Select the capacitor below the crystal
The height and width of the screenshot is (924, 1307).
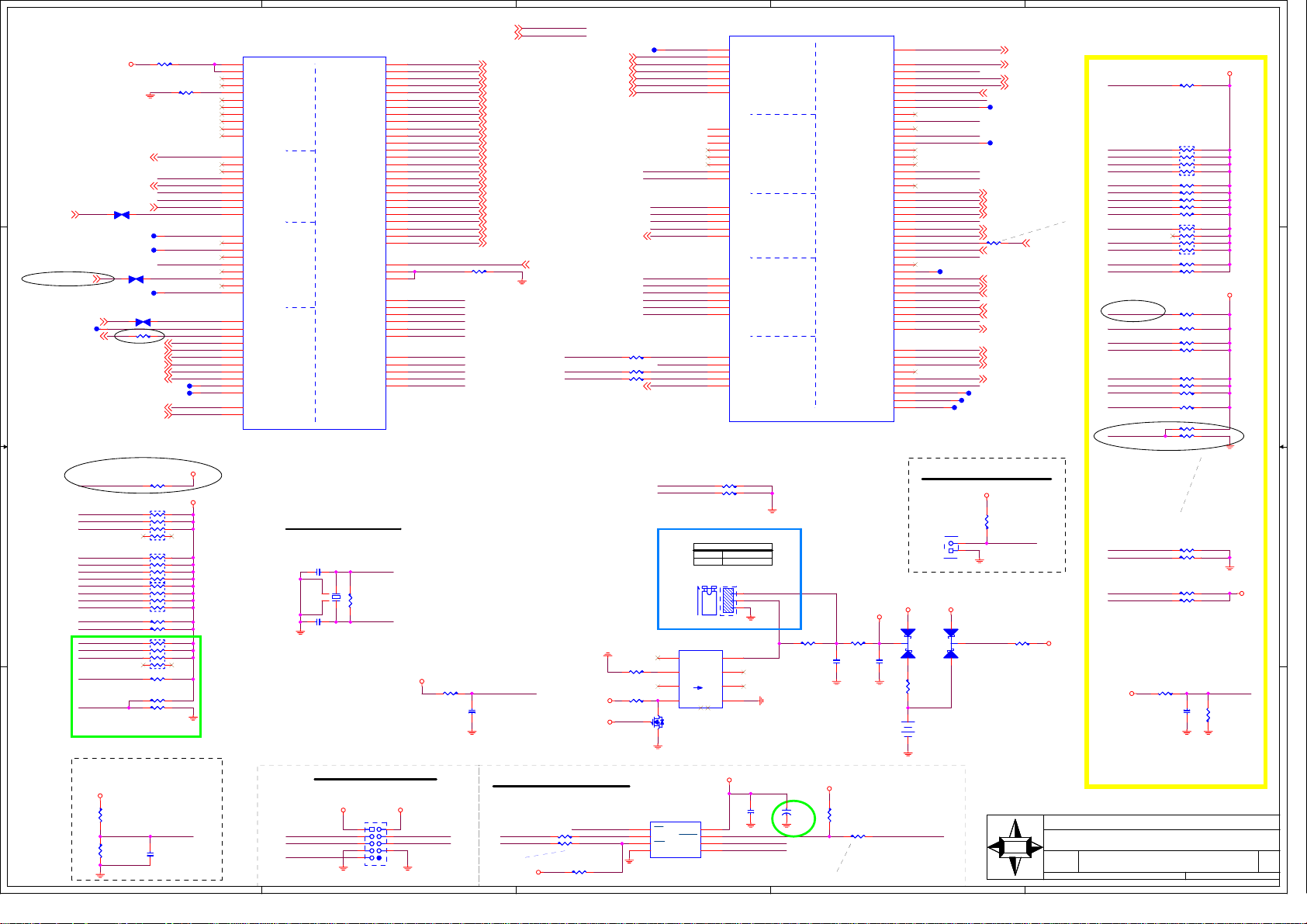click(x=319, y=621)
